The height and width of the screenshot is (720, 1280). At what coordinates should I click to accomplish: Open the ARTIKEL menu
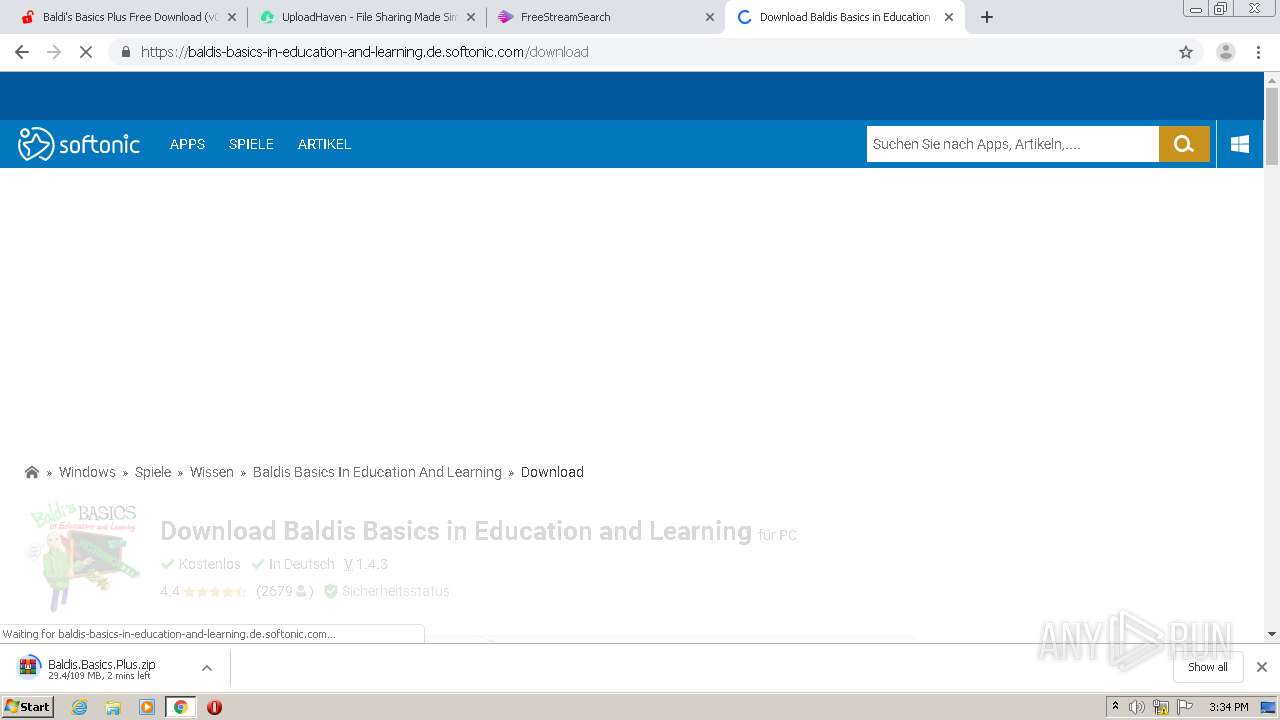(324, 144)
